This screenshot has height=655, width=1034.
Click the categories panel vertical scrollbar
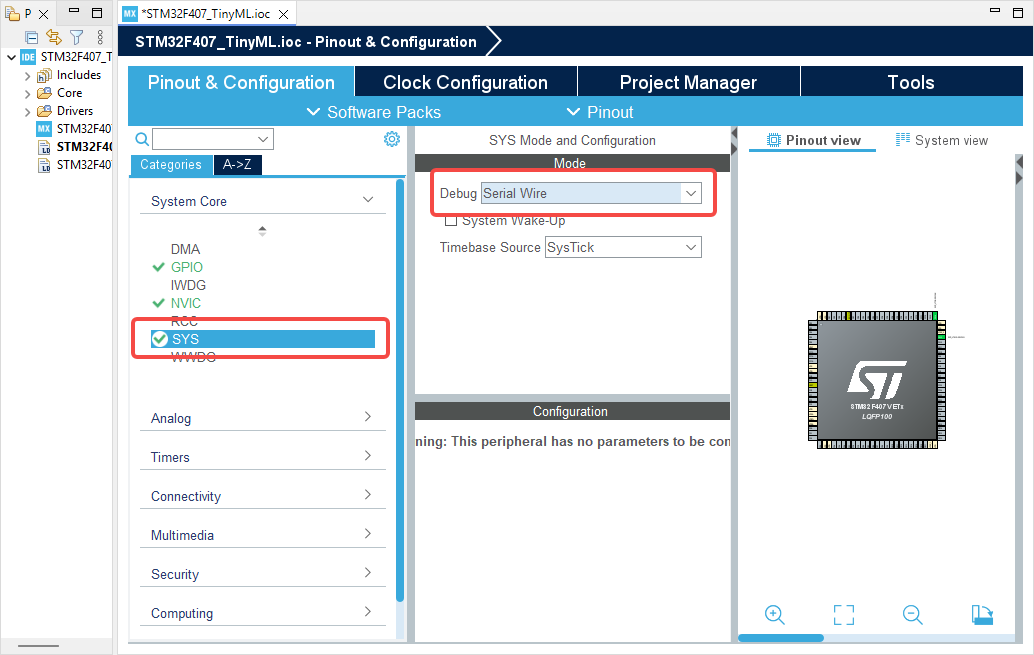(400, 389)
